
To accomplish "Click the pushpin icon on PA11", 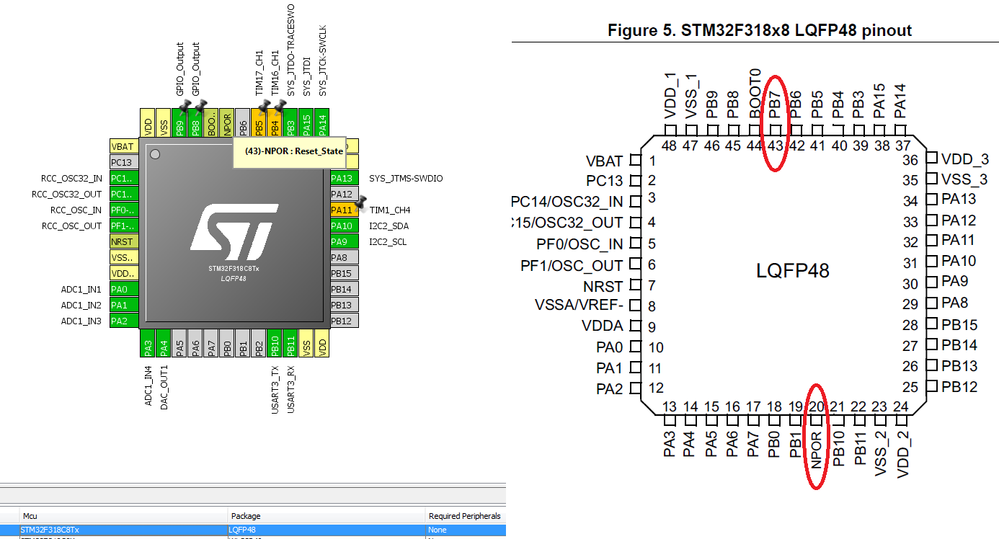I will click(x=361, y=202).
